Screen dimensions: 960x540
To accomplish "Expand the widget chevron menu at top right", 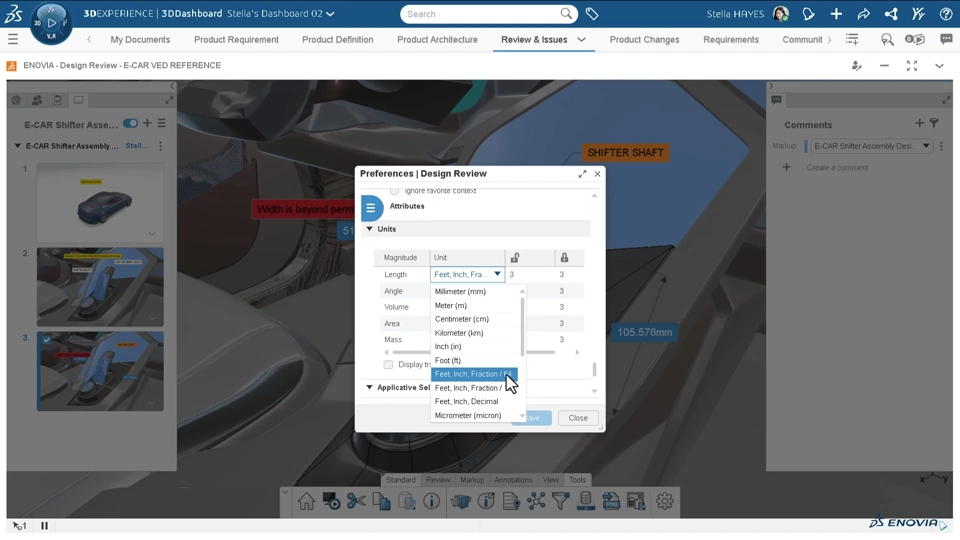I will click(939, 66).
